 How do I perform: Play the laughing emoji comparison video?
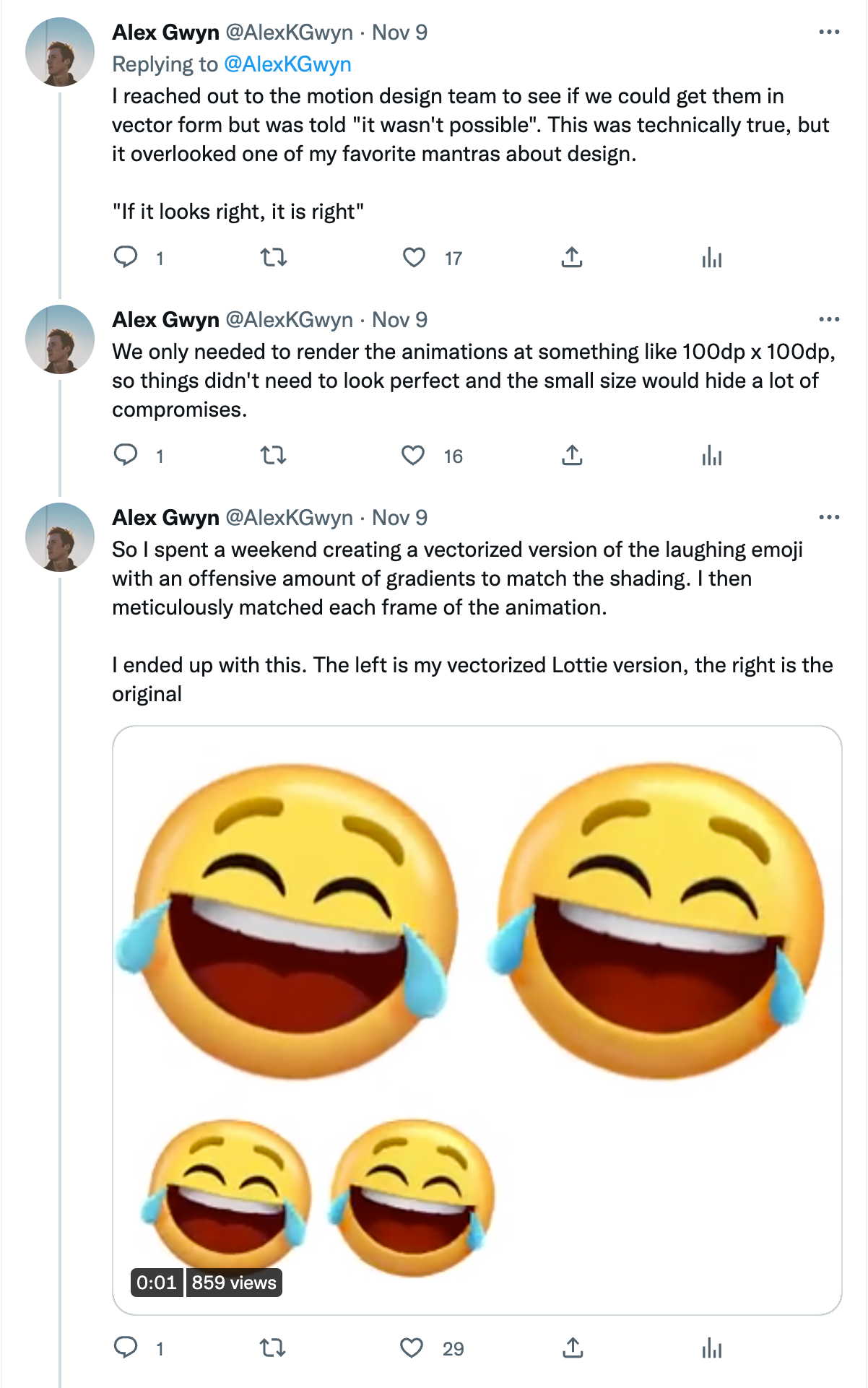click(477, 1020)
